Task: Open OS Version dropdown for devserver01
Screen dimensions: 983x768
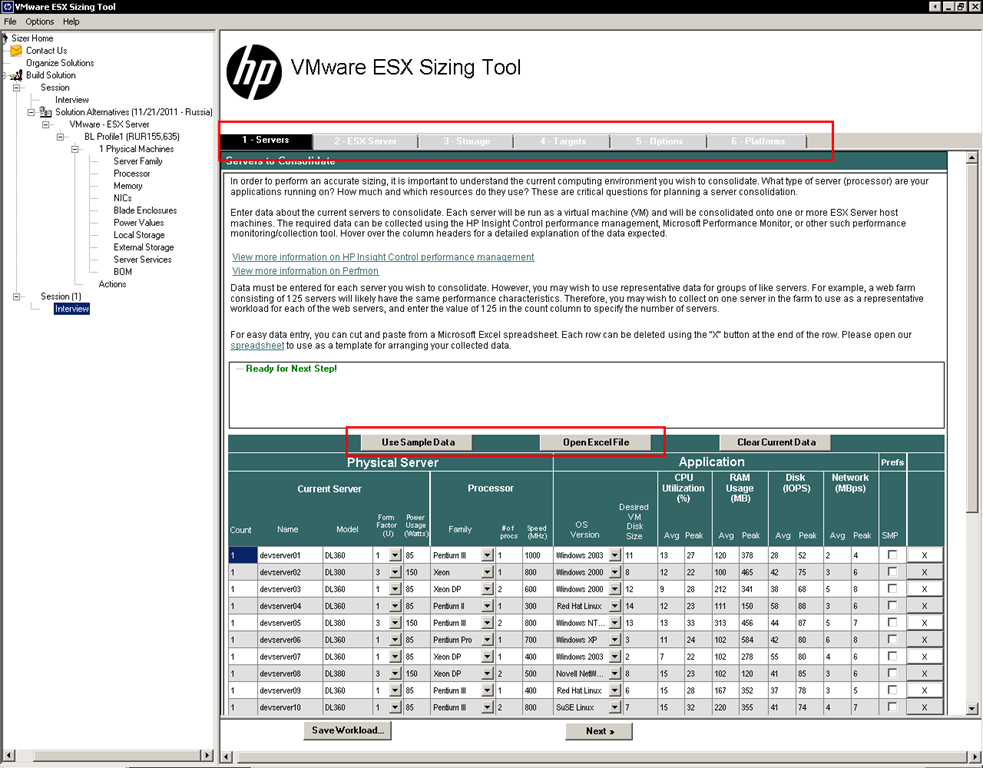Action: (614, 555)
